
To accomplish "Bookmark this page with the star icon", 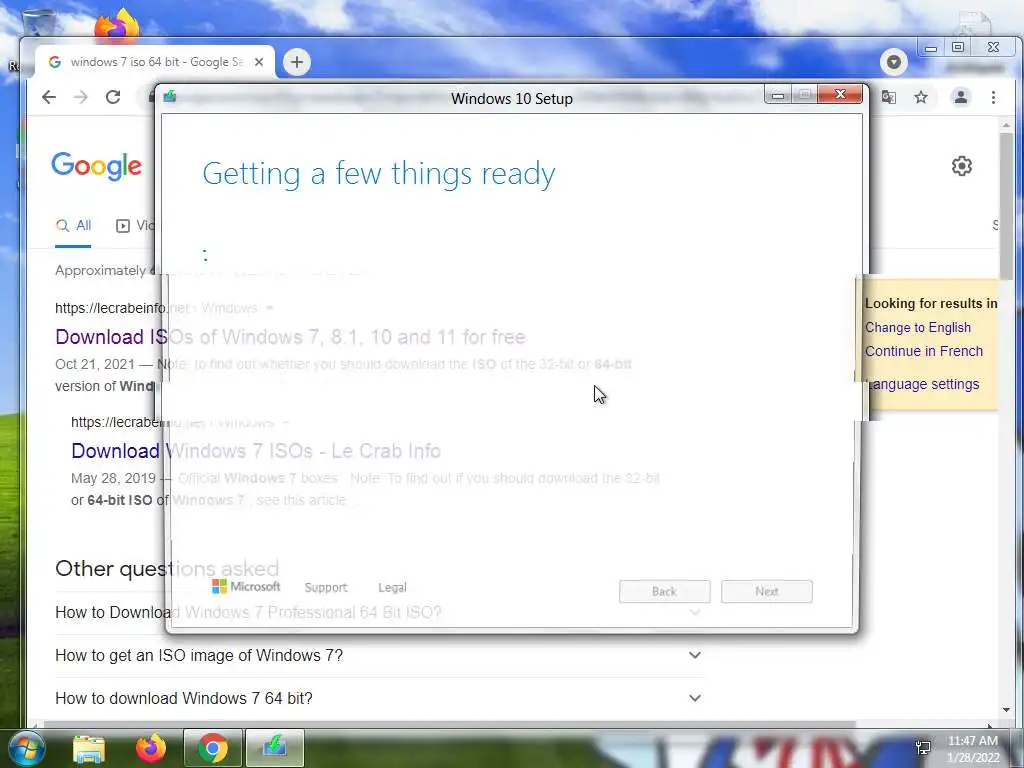I will pos(921,97).
